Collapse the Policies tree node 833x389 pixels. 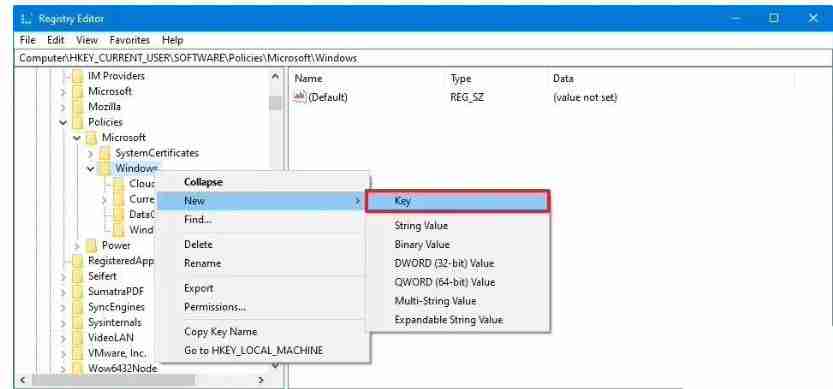coord(63,123)
